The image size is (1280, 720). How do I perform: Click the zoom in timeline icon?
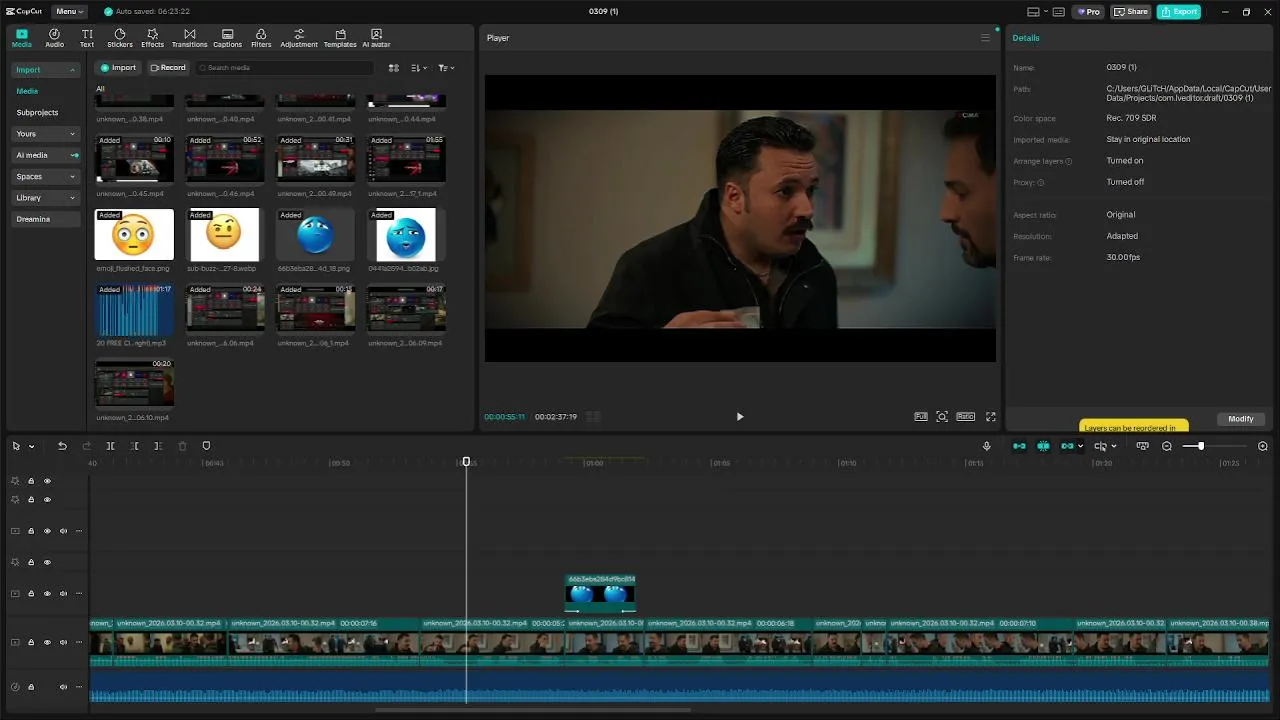[x=1263, y=446]
